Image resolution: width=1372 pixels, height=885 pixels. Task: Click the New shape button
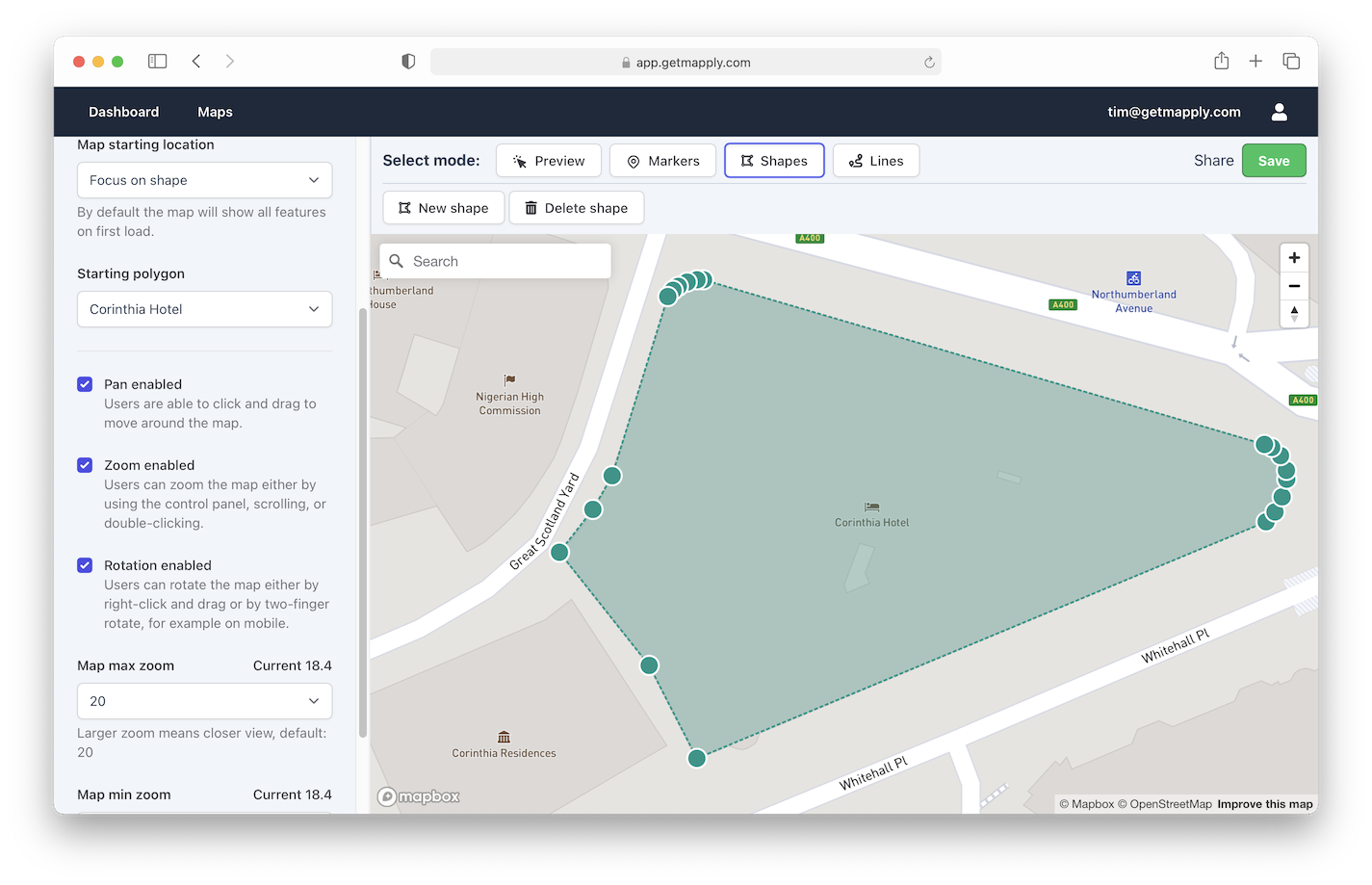444,208
